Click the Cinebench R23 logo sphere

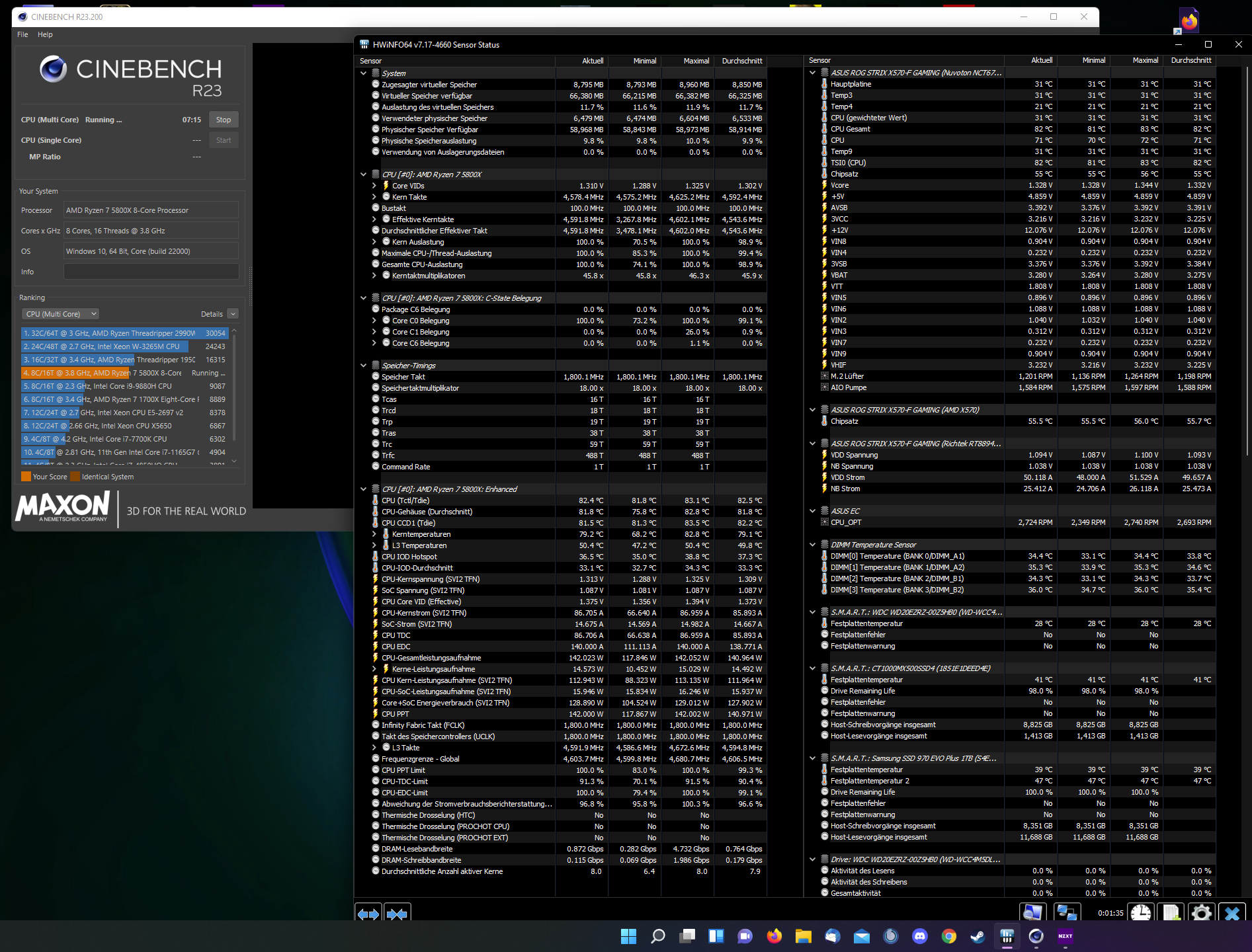pos(53,69)
